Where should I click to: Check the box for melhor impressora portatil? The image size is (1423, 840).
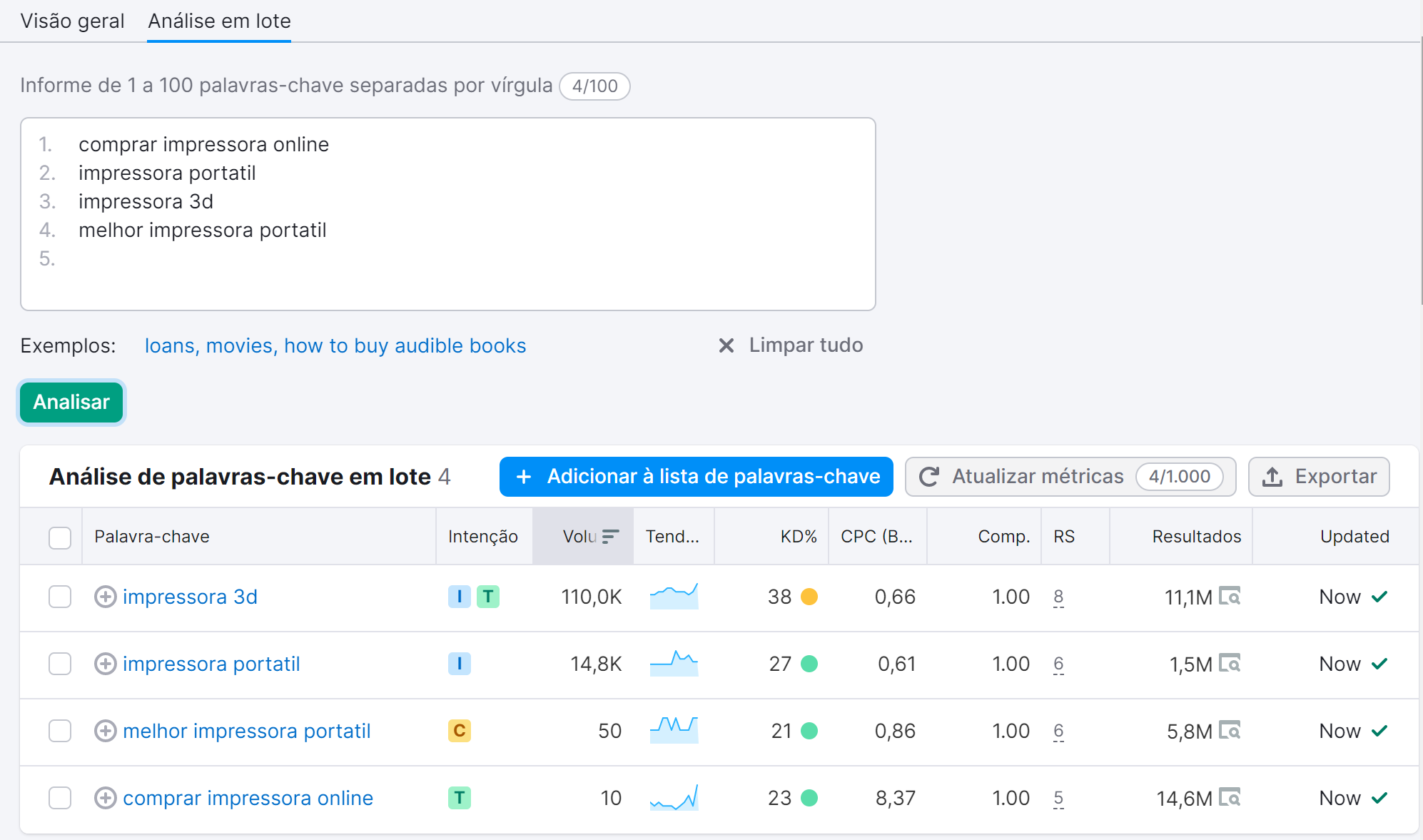pos(60,731)
